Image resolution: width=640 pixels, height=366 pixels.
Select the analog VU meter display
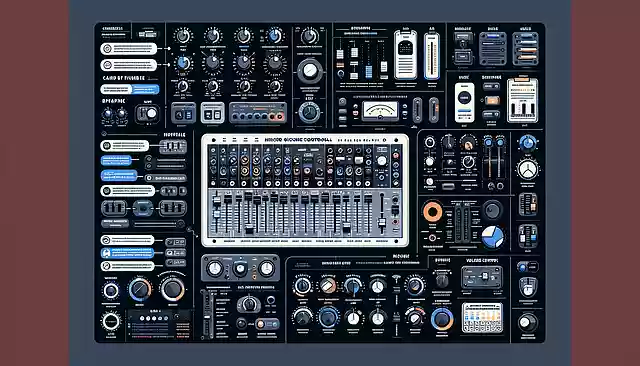(x=380, y=111)
